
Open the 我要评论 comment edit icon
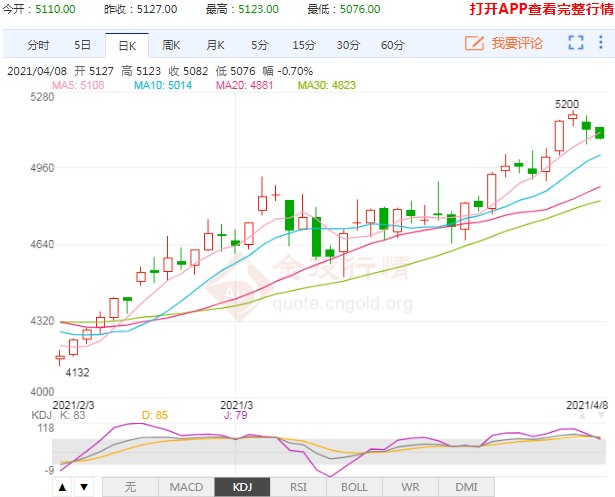[474, 43]
